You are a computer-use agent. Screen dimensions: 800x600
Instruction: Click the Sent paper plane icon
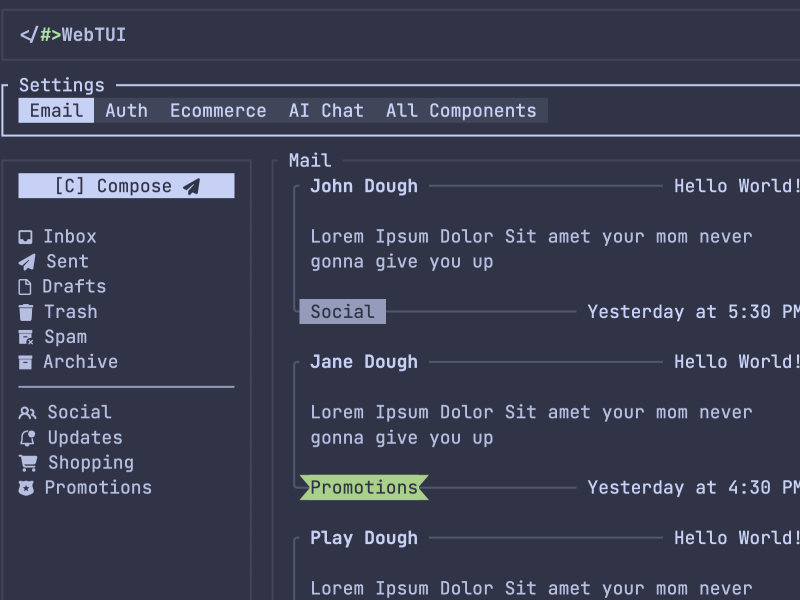point(27,262)
